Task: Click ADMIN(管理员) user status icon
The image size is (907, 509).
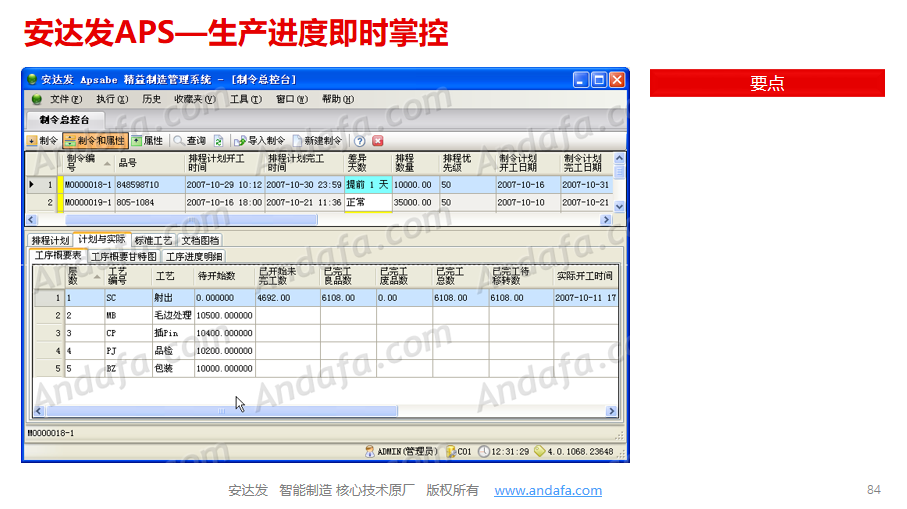Action: (370, 451)
